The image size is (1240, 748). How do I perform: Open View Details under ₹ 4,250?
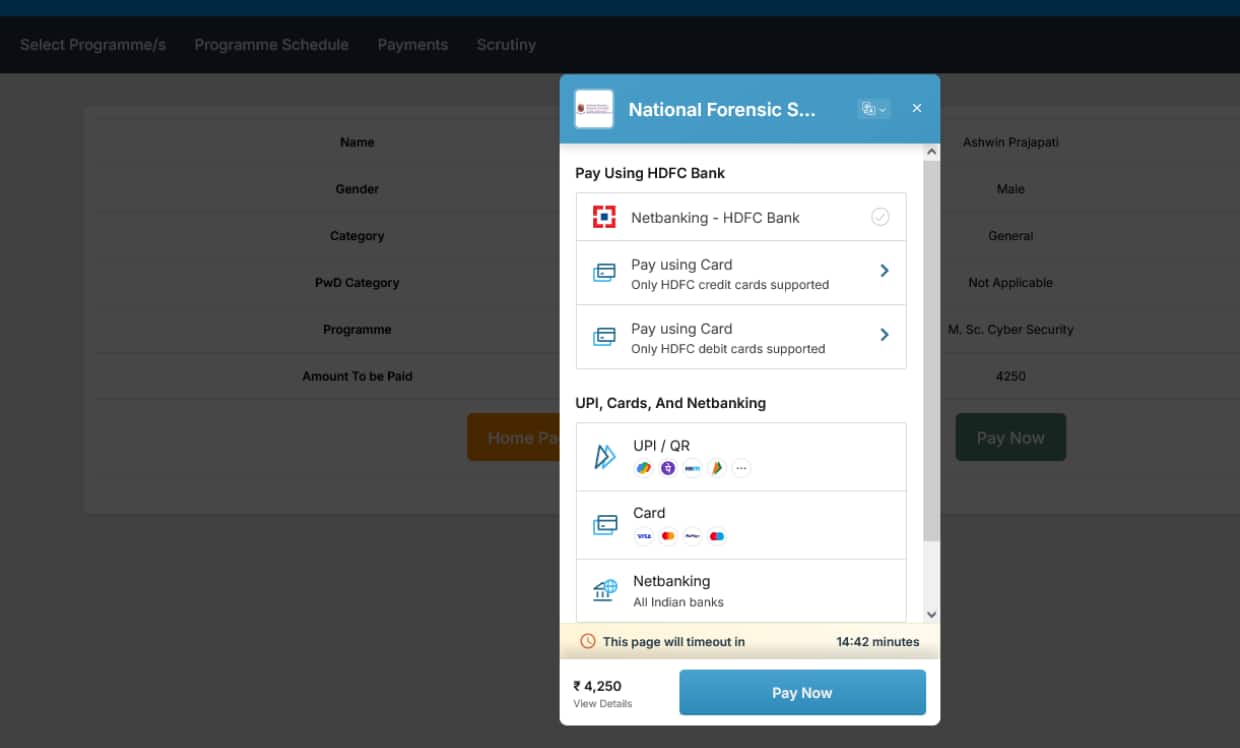tap(603, 704)
